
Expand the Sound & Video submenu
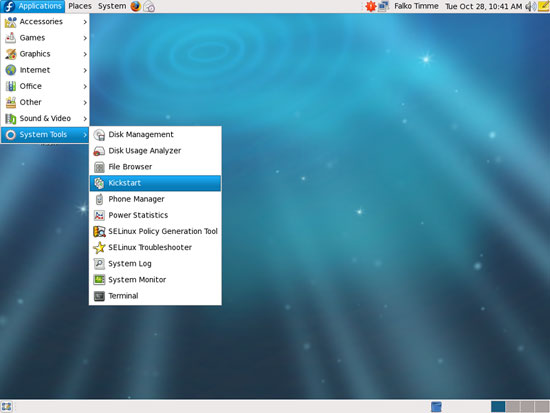[45, 119]
